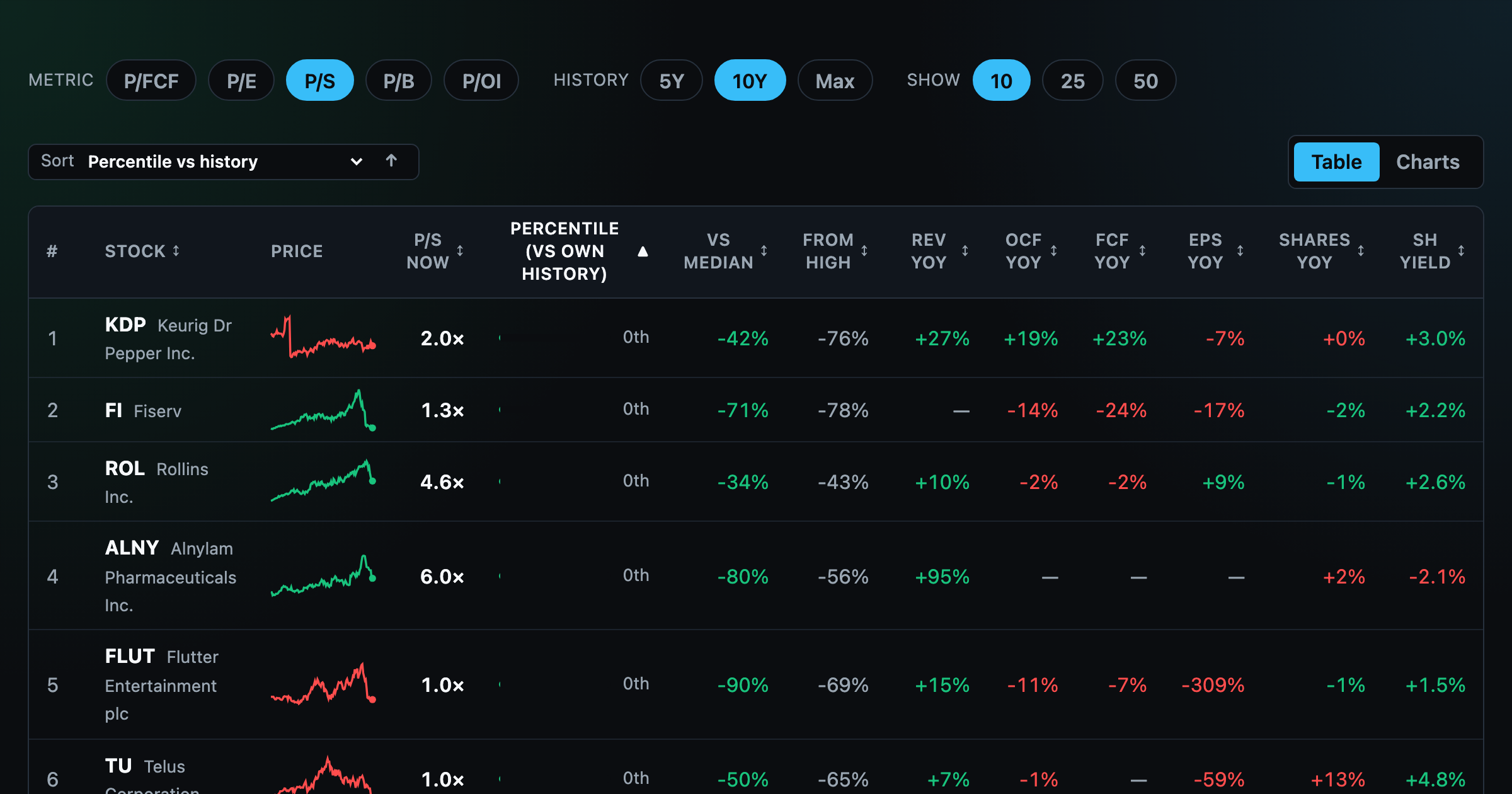Screen dimensions: 1512x794
Task: Open the ROL price sparkline
Action: tap(324, 481)
